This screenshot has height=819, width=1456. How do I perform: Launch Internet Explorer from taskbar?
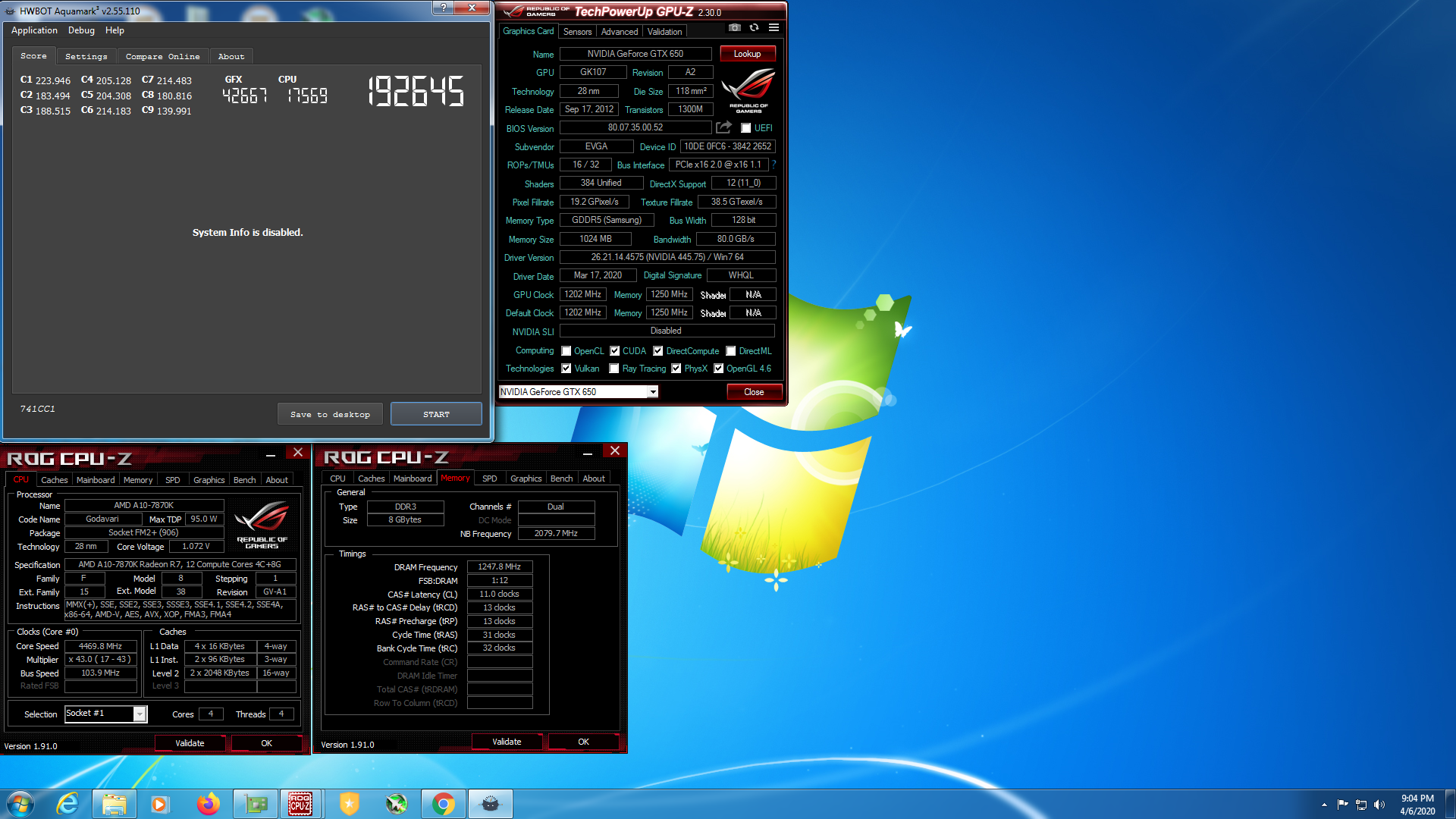tap(67, 804)
